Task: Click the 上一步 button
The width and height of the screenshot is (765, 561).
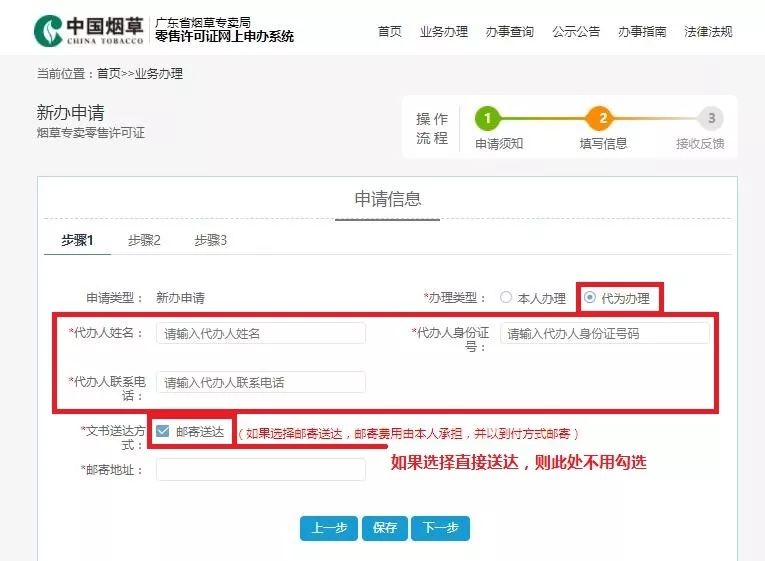Action: click(329, 528)
